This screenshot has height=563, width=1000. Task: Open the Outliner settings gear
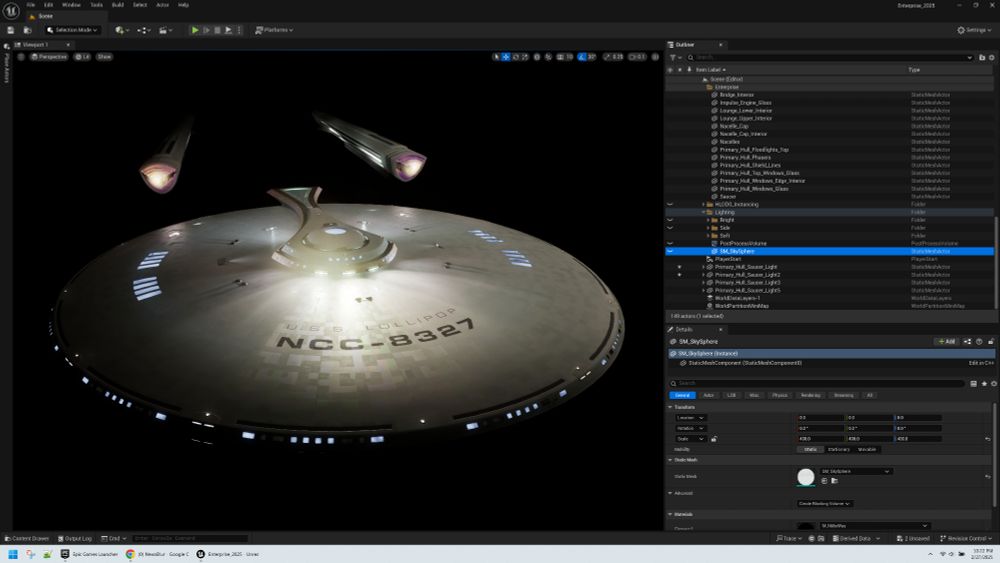pyautogui.click(x=992, y=57)
